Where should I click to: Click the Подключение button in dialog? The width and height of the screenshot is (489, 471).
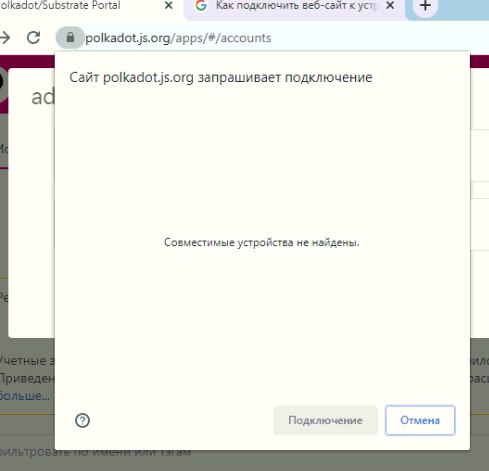[325, 420]
